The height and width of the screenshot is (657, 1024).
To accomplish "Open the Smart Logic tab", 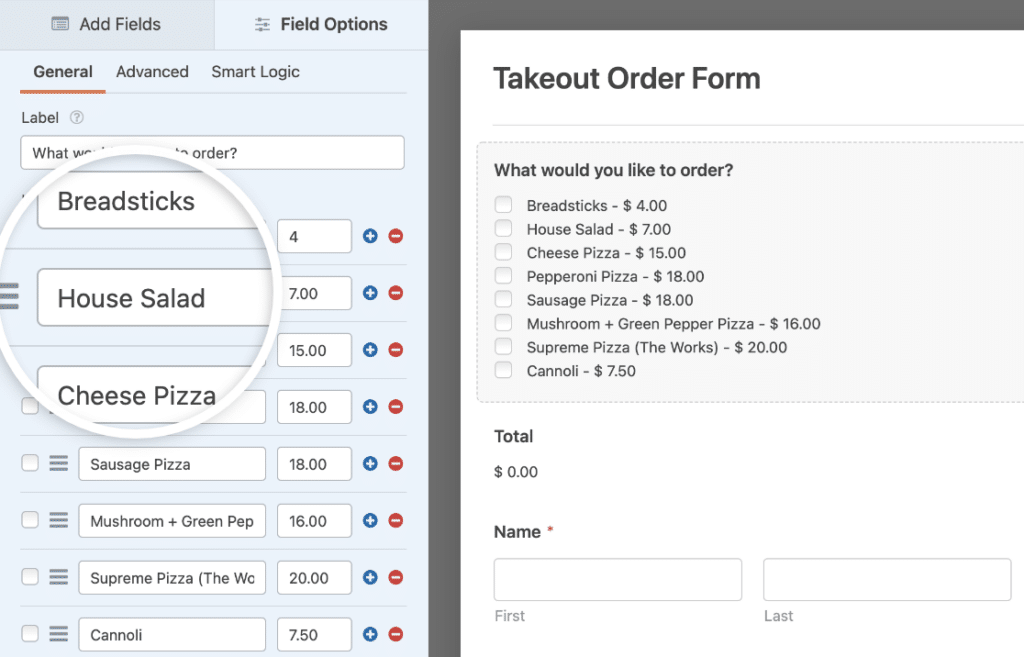I will click(255, 71).
